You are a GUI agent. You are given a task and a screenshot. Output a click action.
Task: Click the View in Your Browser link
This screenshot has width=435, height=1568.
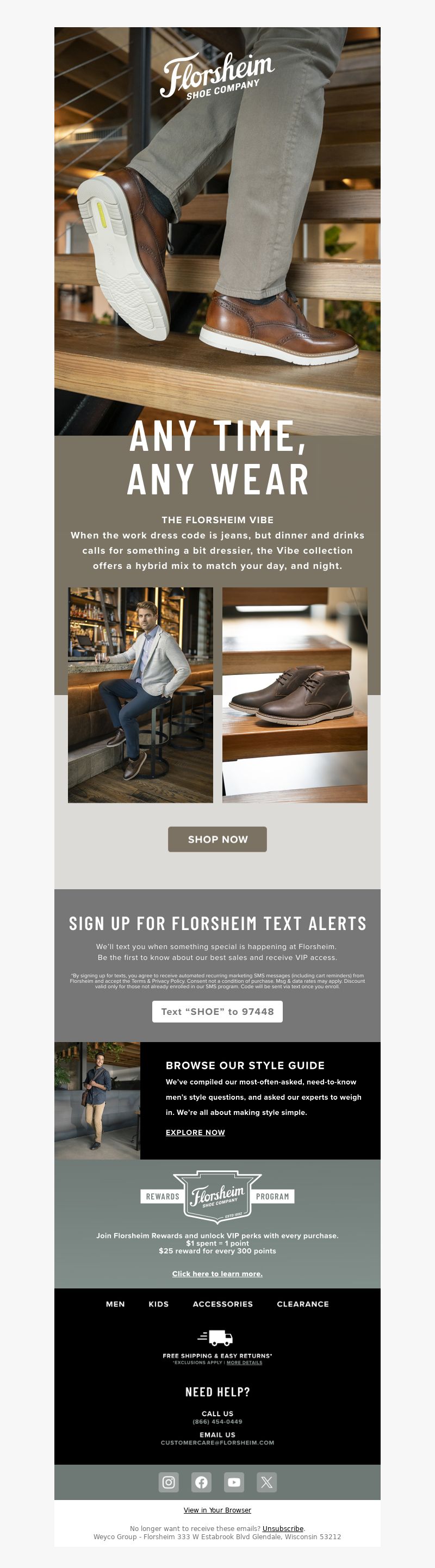tap(217, 1510)
